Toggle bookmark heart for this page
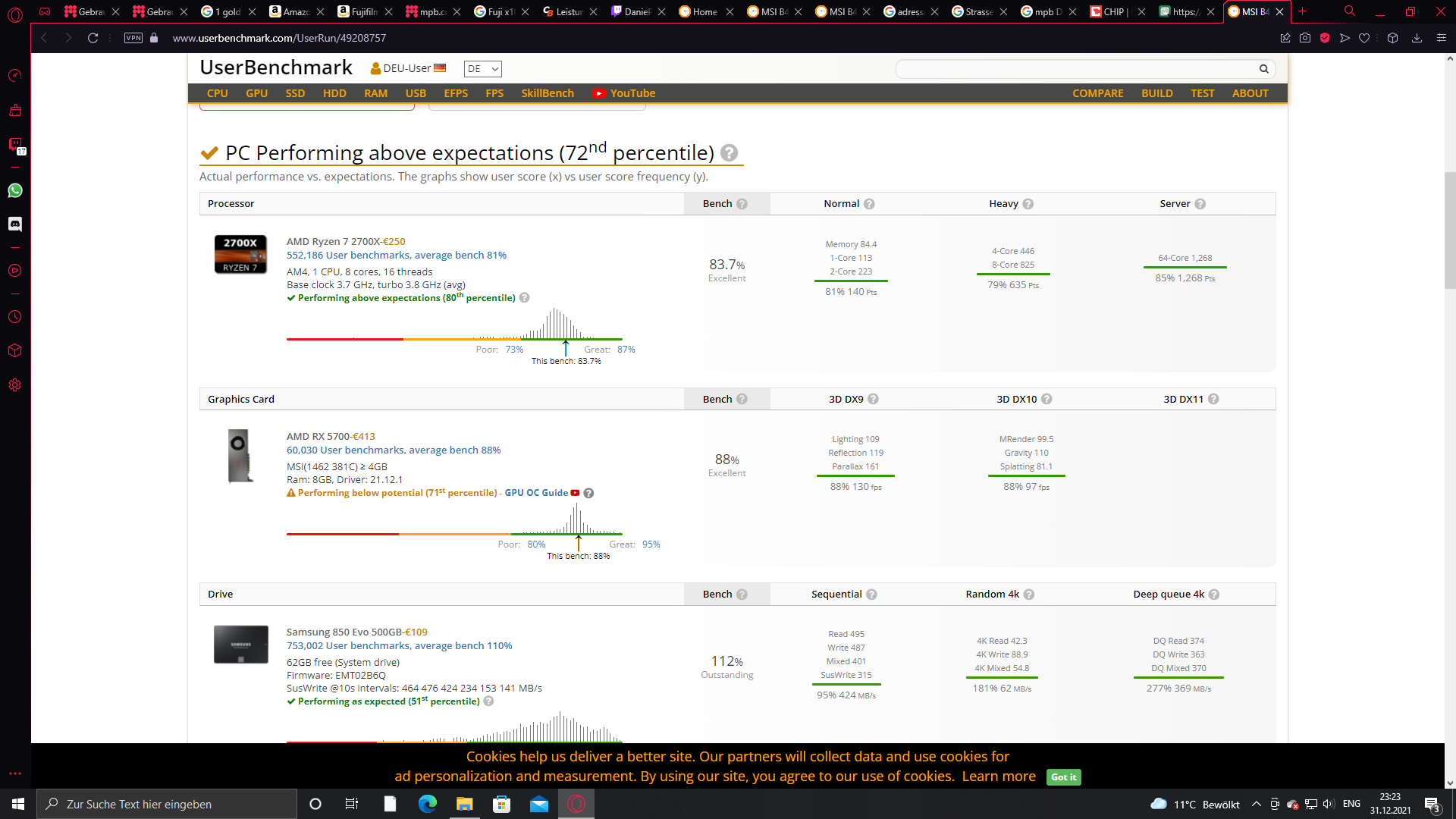The width and height of the screenshot is (1456, 819). point(1364,38)
